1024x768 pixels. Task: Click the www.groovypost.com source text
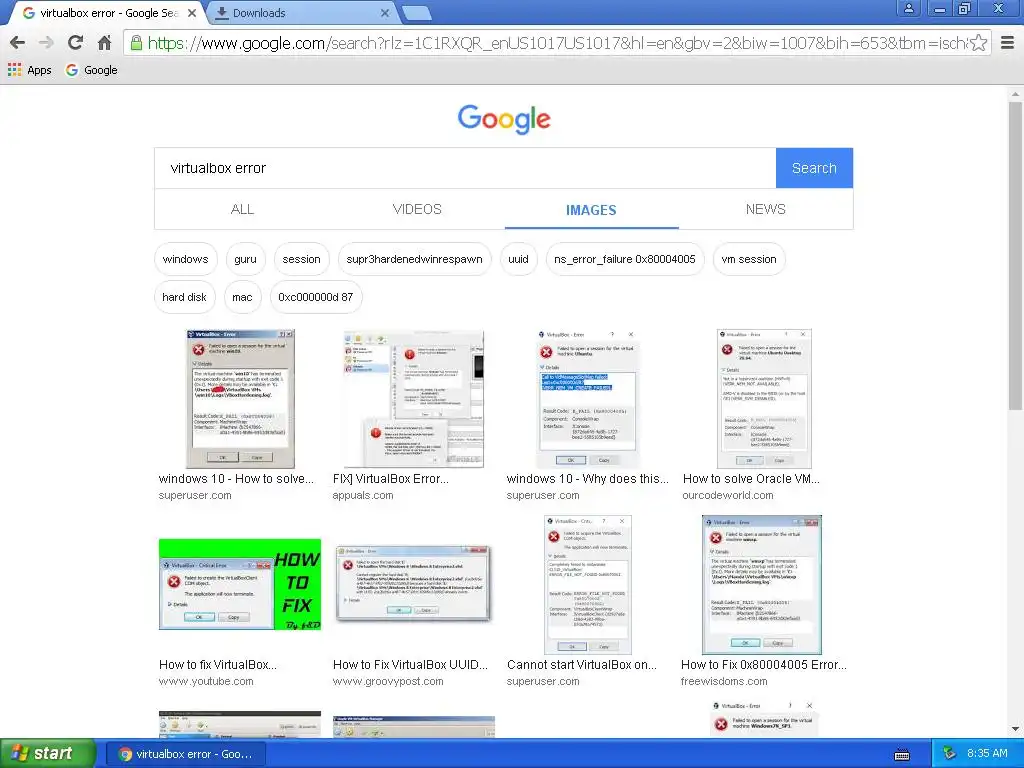click(388, 681)
